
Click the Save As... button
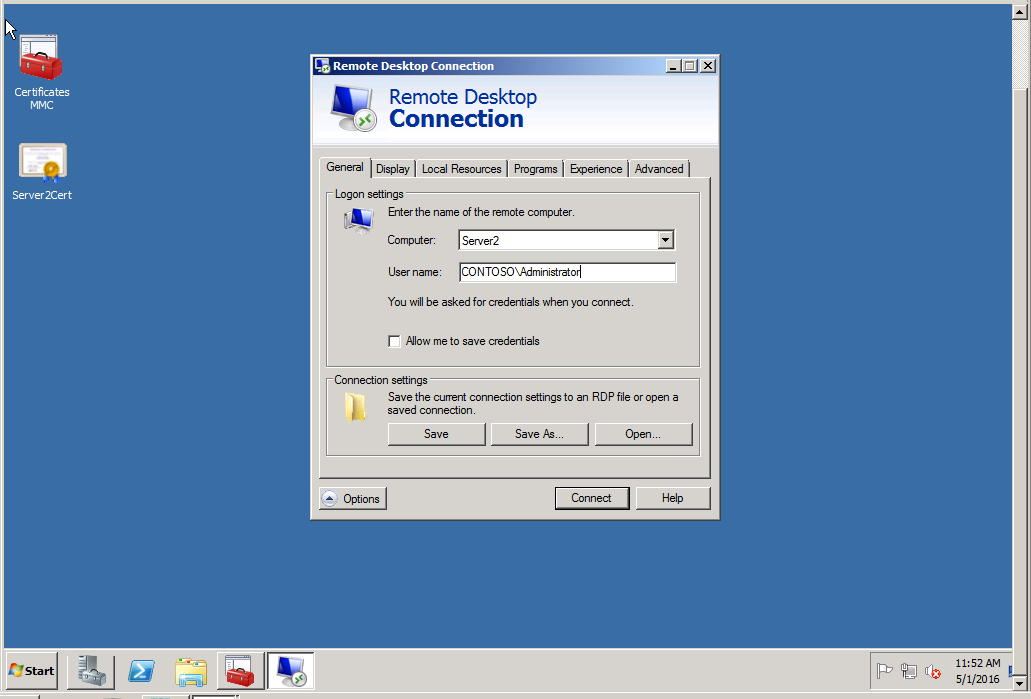tap(539, 434)
